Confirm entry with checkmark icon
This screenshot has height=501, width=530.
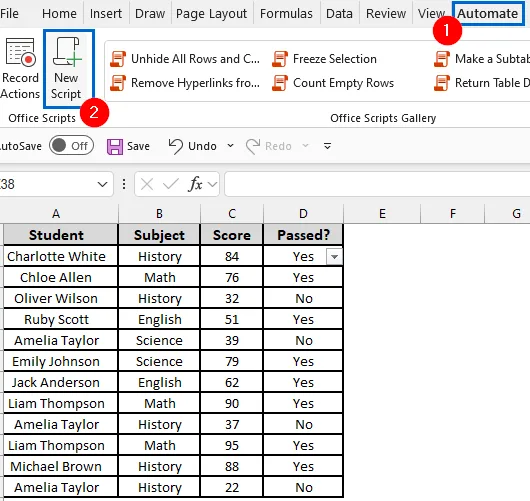[x=171, y=184]
